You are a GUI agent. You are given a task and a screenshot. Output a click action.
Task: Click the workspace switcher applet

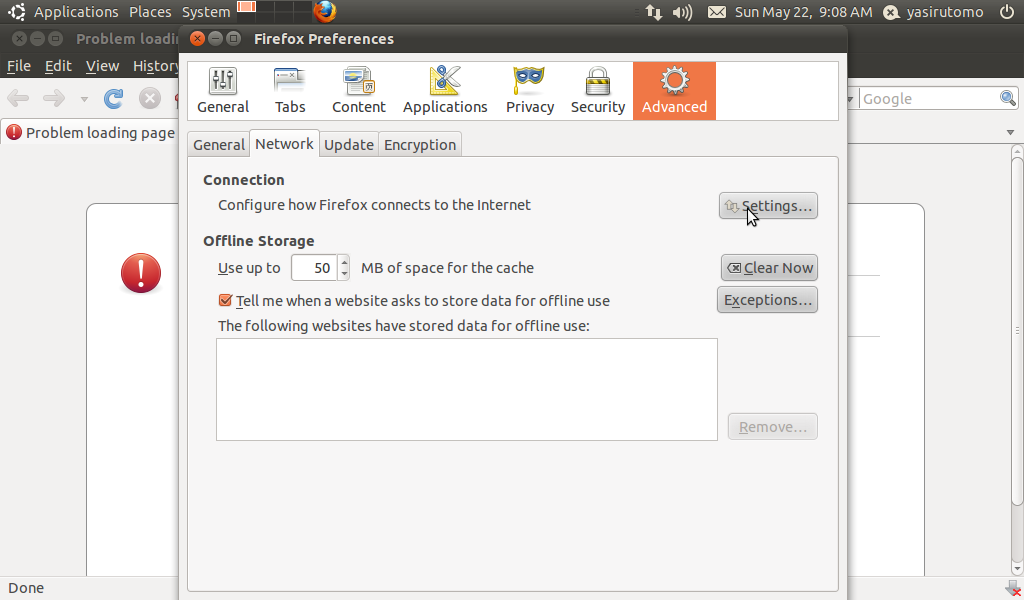click(274, 11)
